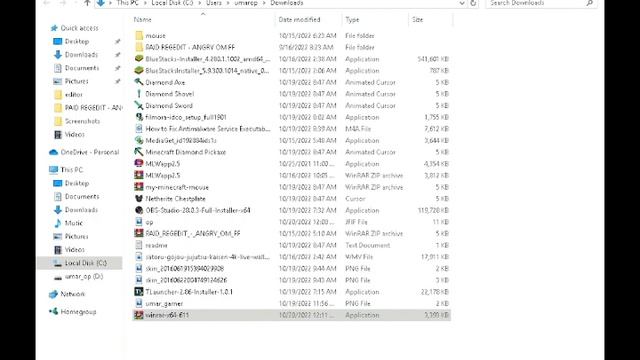640x360 pixels.
Task: Open the mouse folder icon
Action: 139,36
